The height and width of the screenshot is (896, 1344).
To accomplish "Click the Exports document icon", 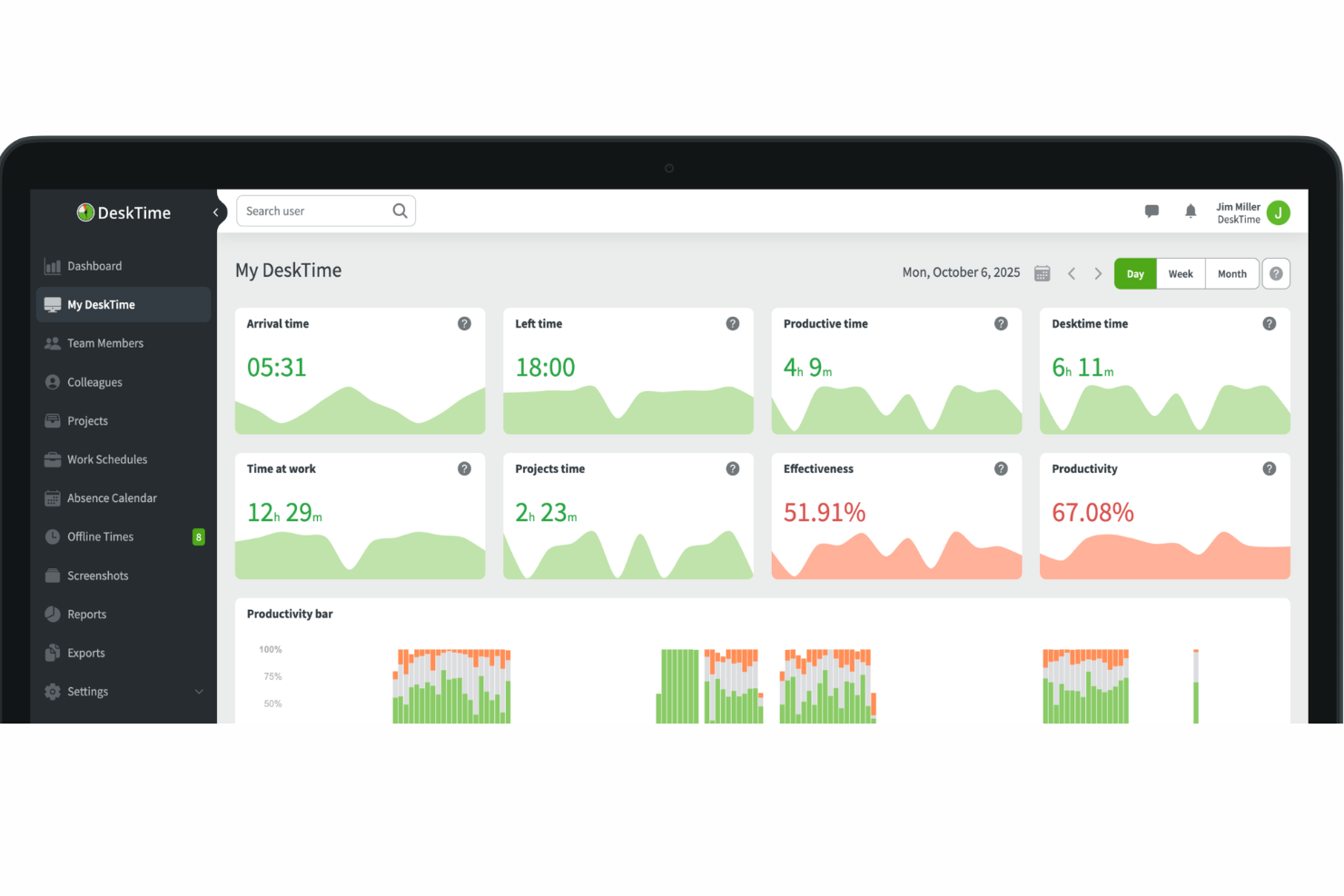I will (x=53, y=653).
